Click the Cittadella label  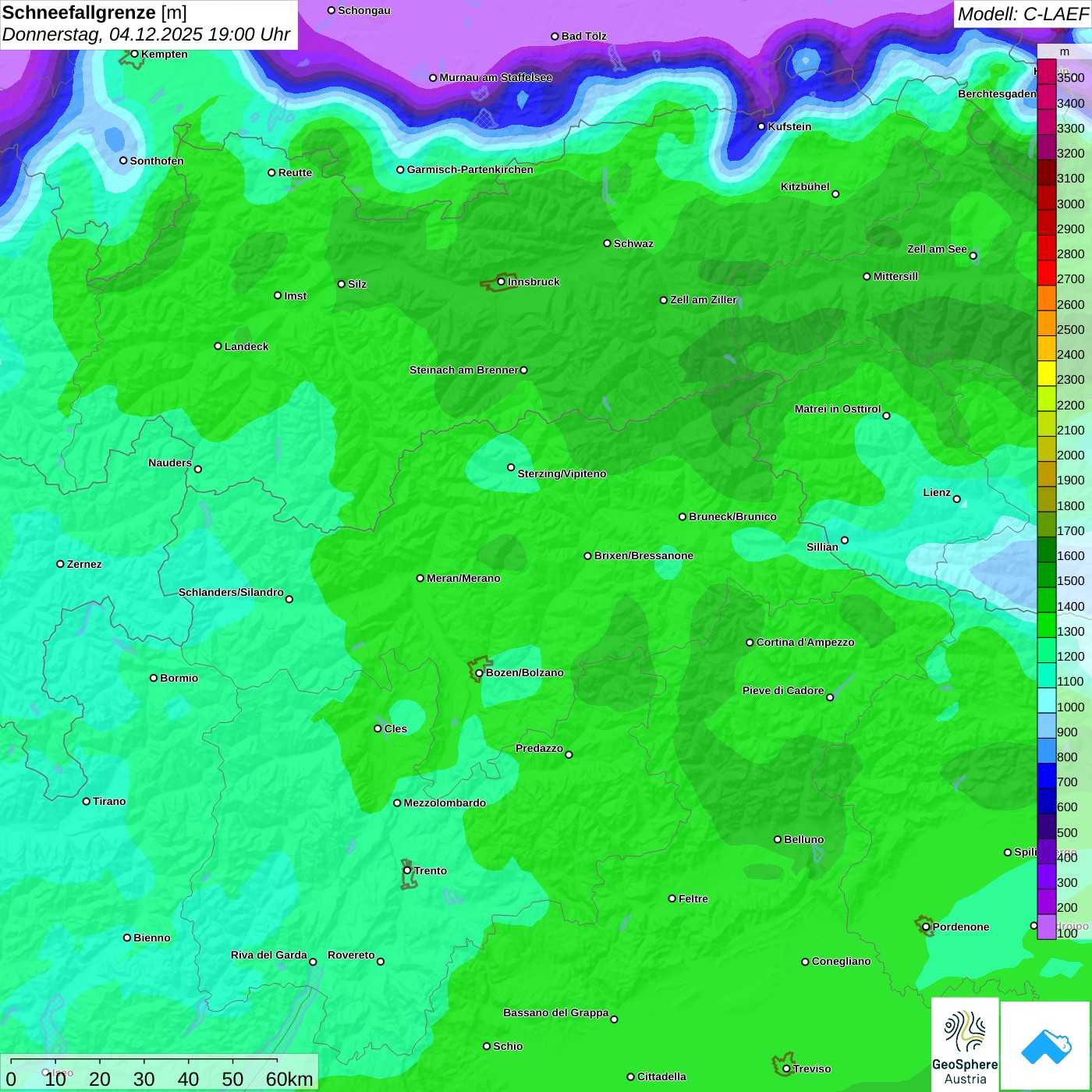[661, 1076]
